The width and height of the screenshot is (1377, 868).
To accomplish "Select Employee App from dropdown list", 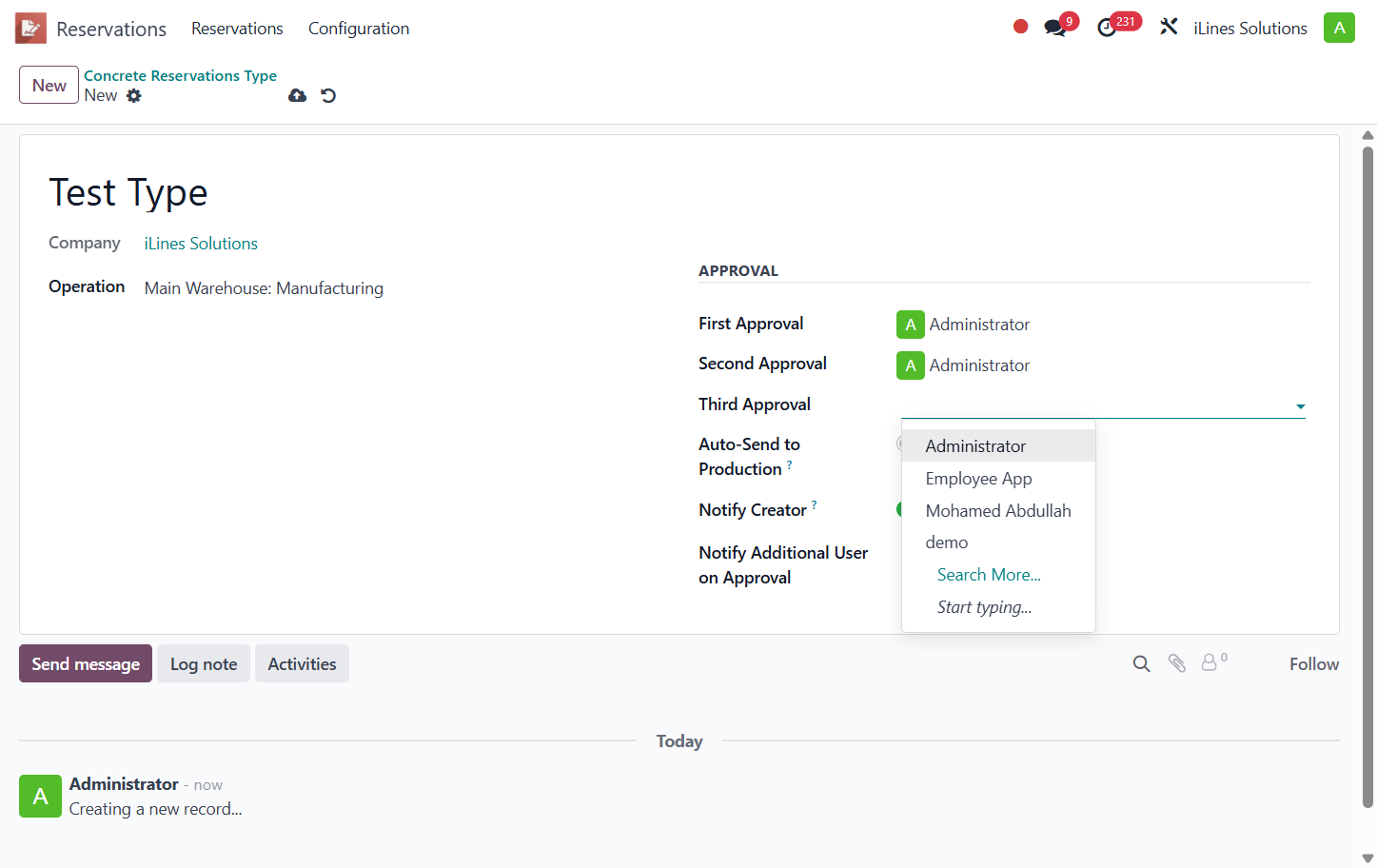I will [x=998, y=478].
